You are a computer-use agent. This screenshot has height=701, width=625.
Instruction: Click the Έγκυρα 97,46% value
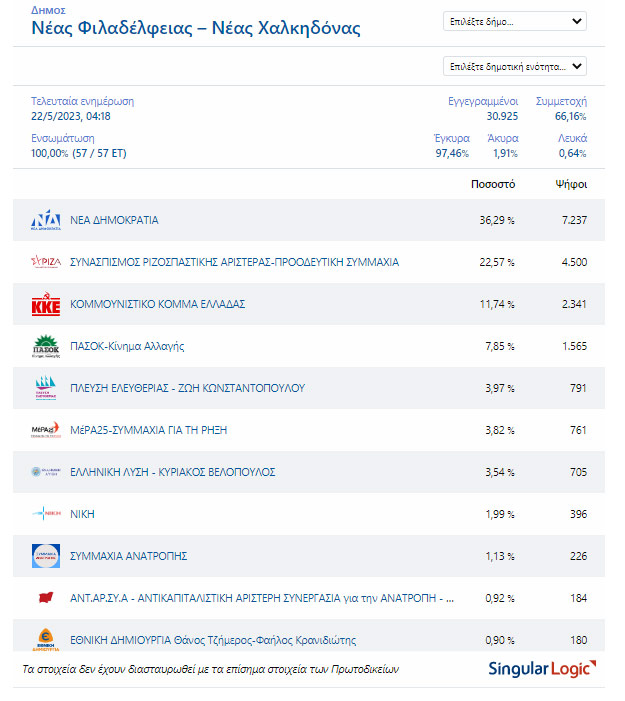click(x=452, y=153)
